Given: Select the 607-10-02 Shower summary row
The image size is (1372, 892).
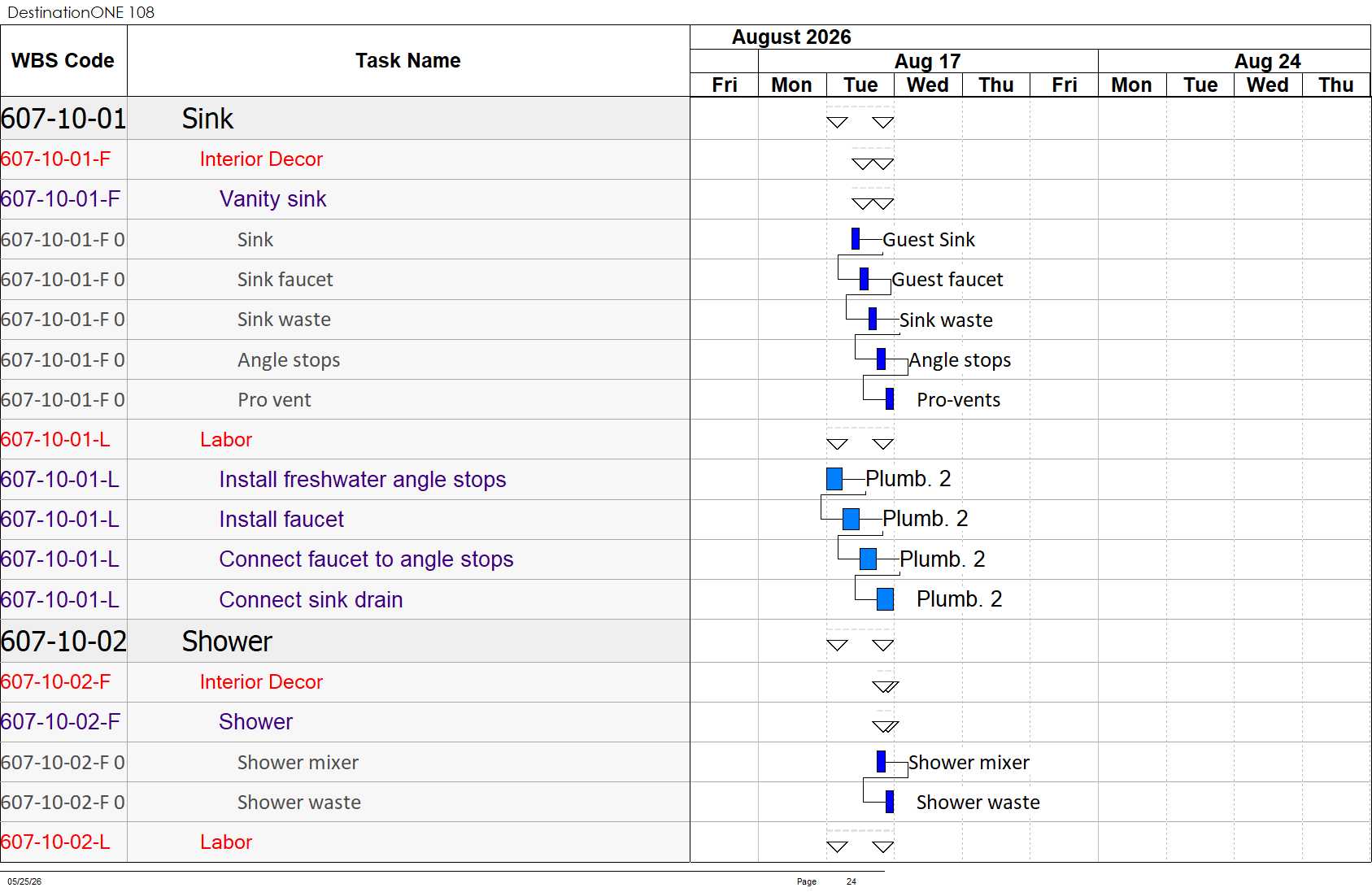Looking at the screenshot, I should [345, 642].
